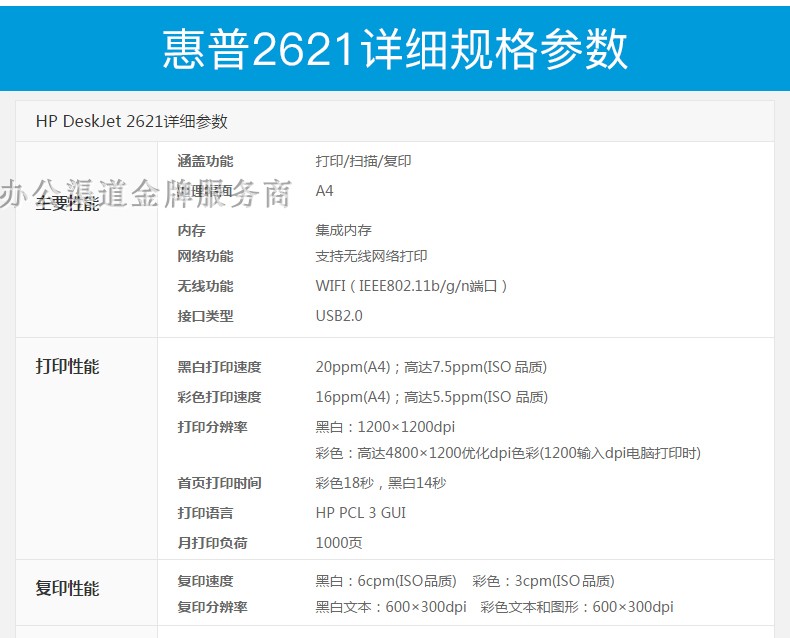Screen dimensions: 790x638
Task: Click the 彩色文本和图形：600×300dpi value
Action: tap(577, 607)
